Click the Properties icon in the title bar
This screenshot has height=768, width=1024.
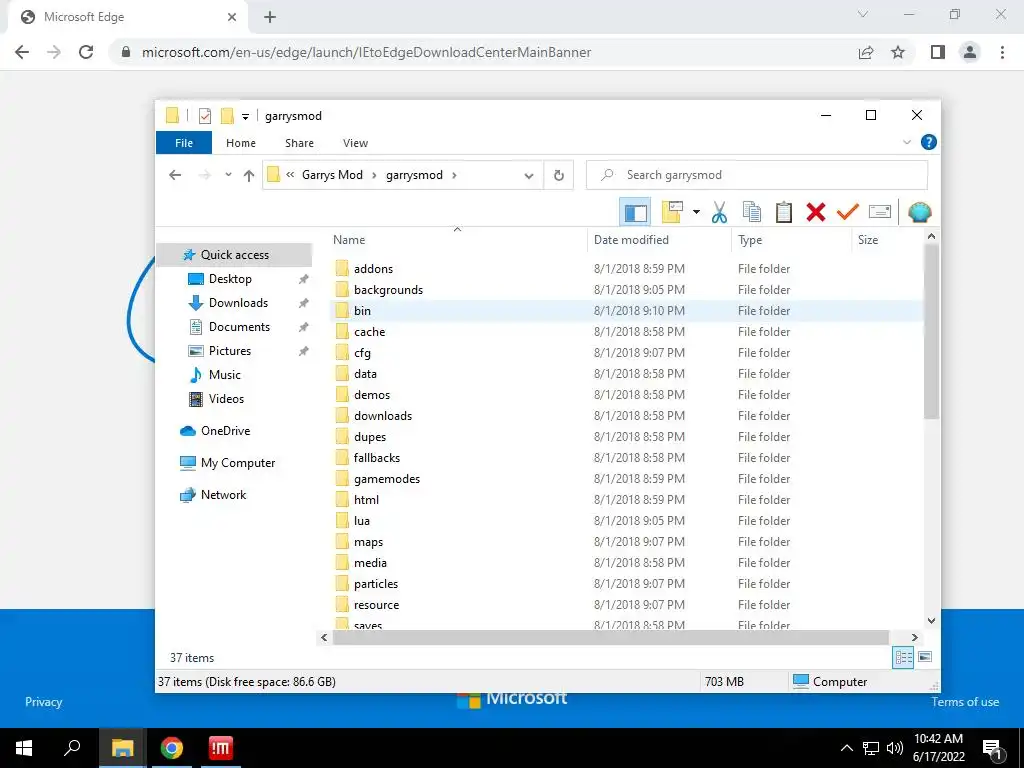(204, 116)
